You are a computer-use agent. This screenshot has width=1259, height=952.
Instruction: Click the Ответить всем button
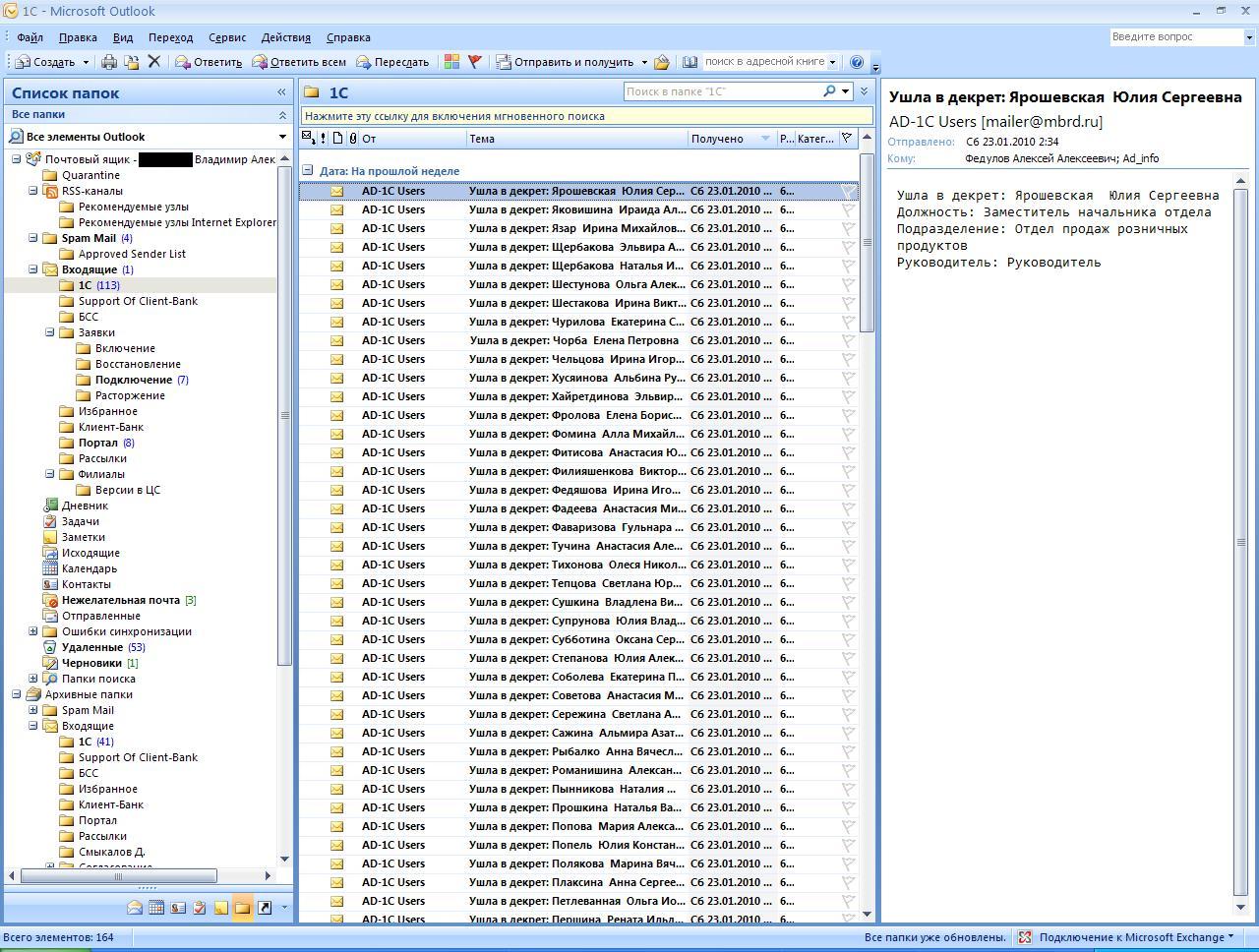[x=299, y=62]
